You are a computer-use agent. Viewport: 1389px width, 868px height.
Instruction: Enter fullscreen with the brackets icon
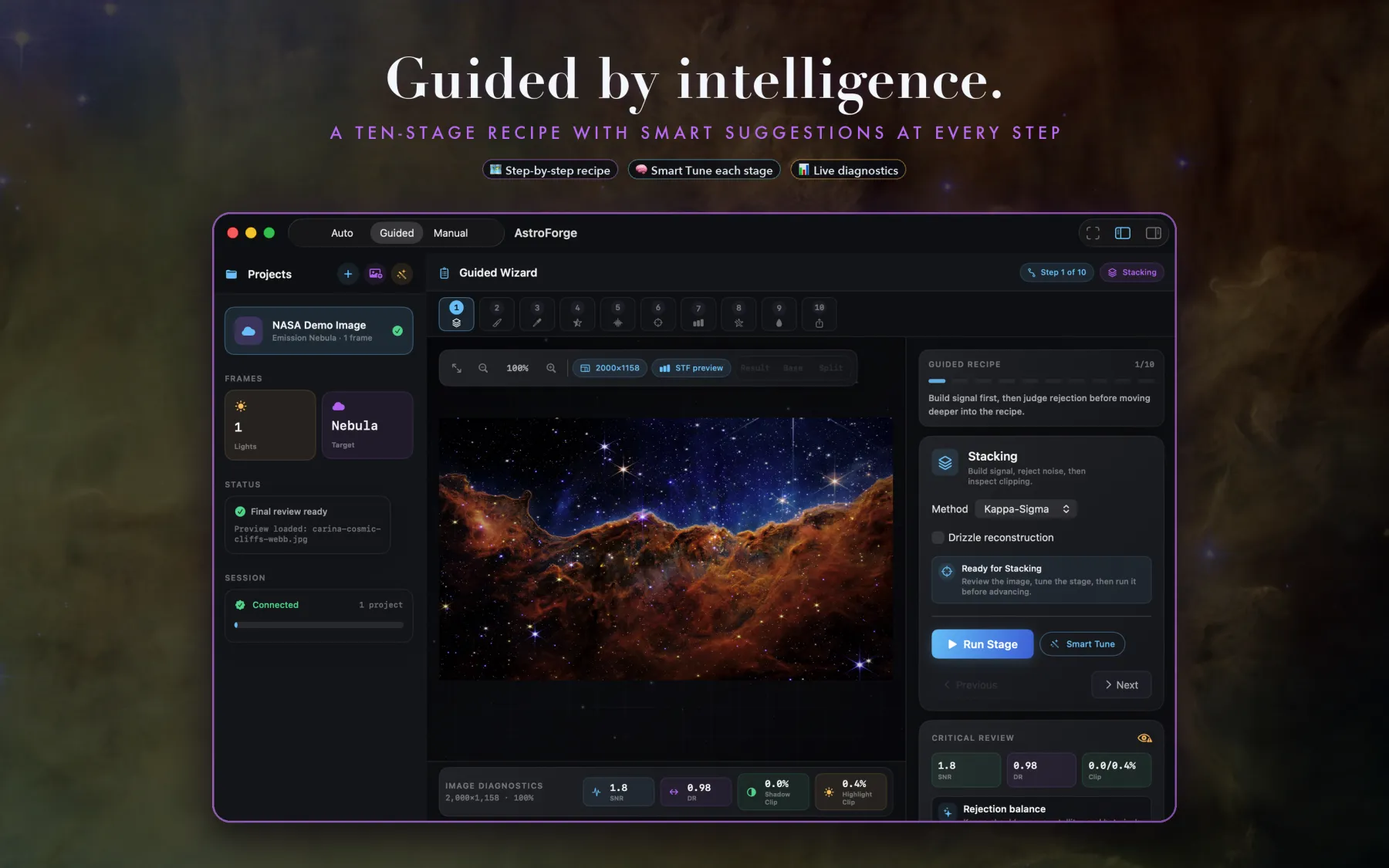point(1093,233)
